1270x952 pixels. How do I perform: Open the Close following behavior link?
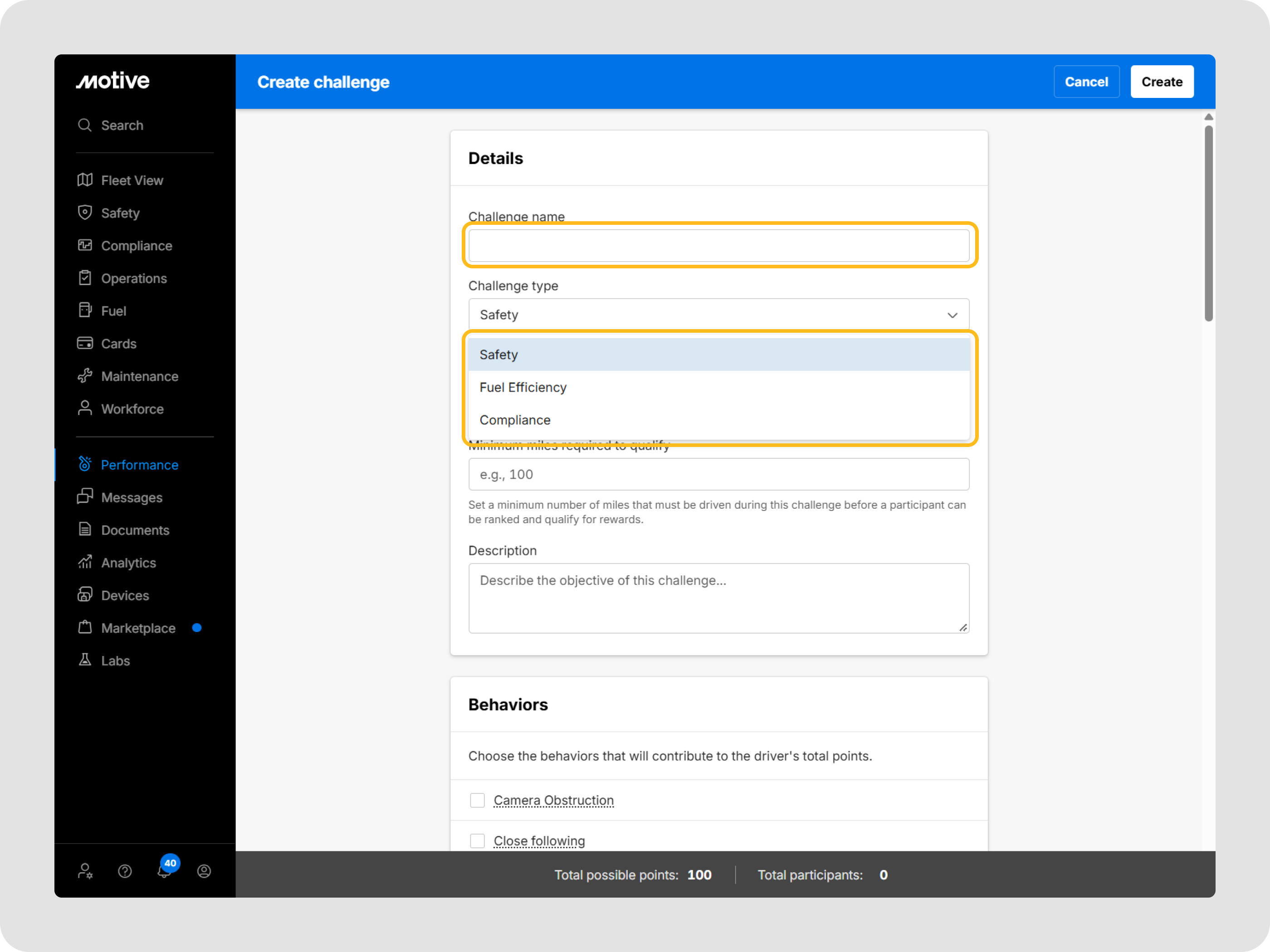point(539,840)
